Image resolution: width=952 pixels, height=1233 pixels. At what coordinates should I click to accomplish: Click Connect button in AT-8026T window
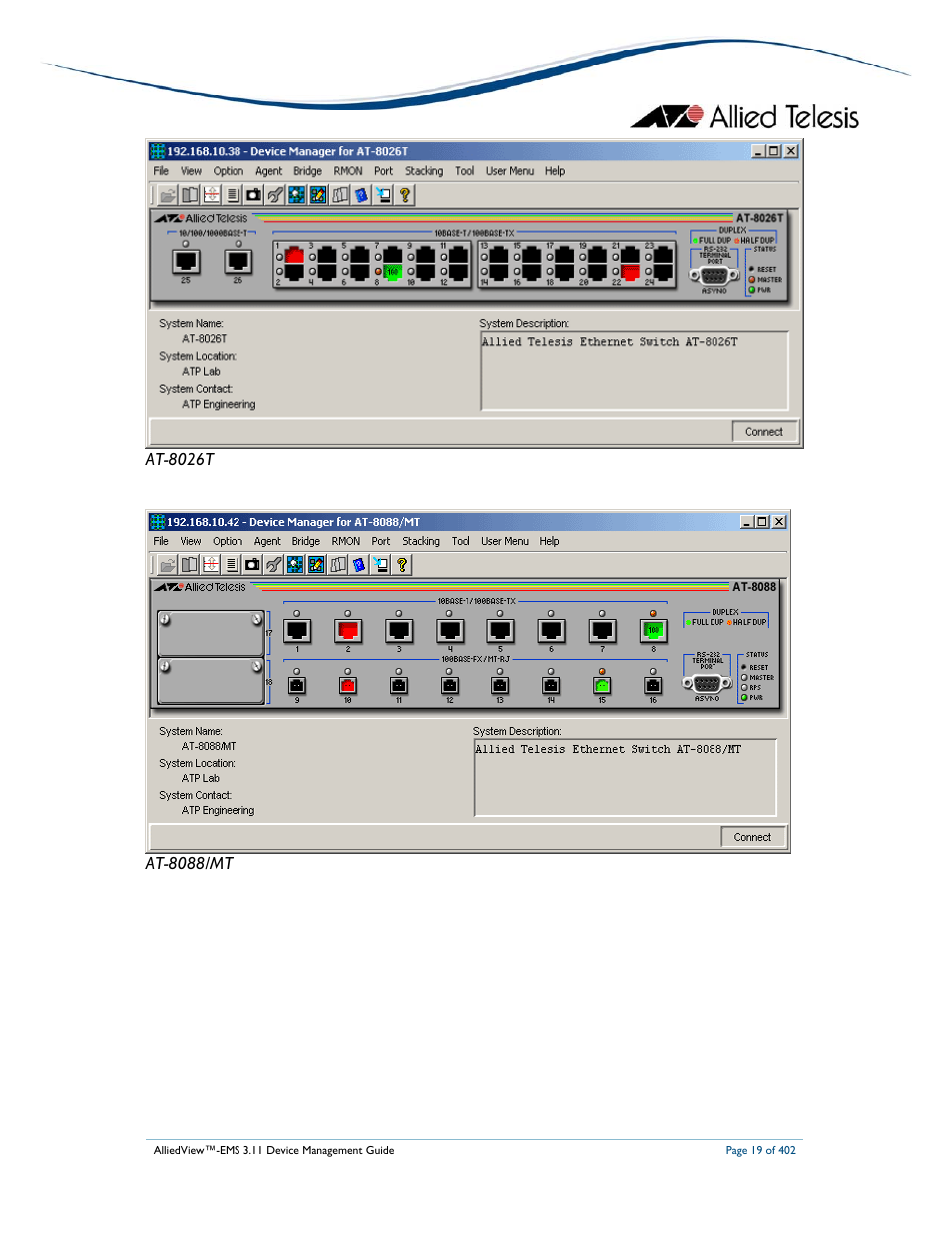coord(764,432)
